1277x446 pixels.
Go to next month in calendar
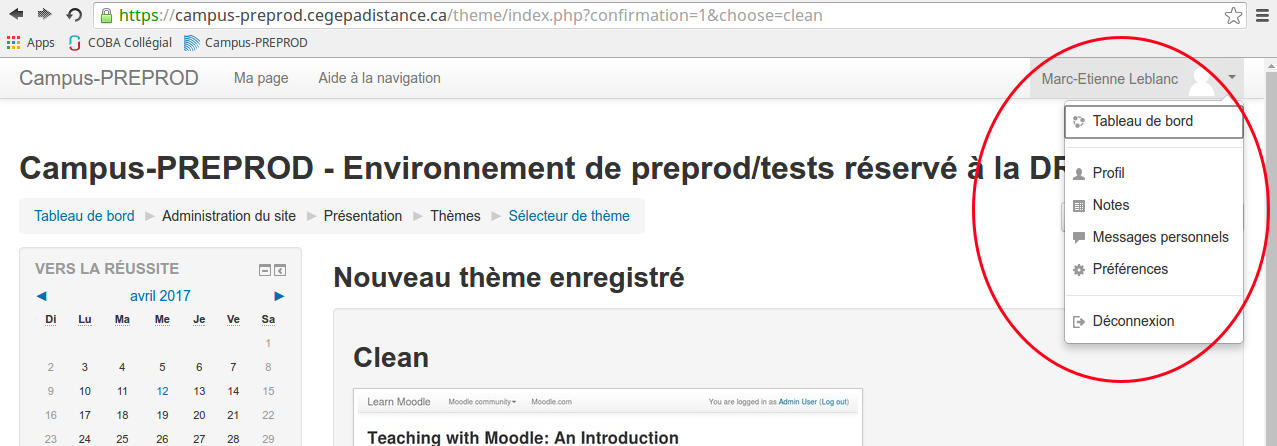pos(280,296)
